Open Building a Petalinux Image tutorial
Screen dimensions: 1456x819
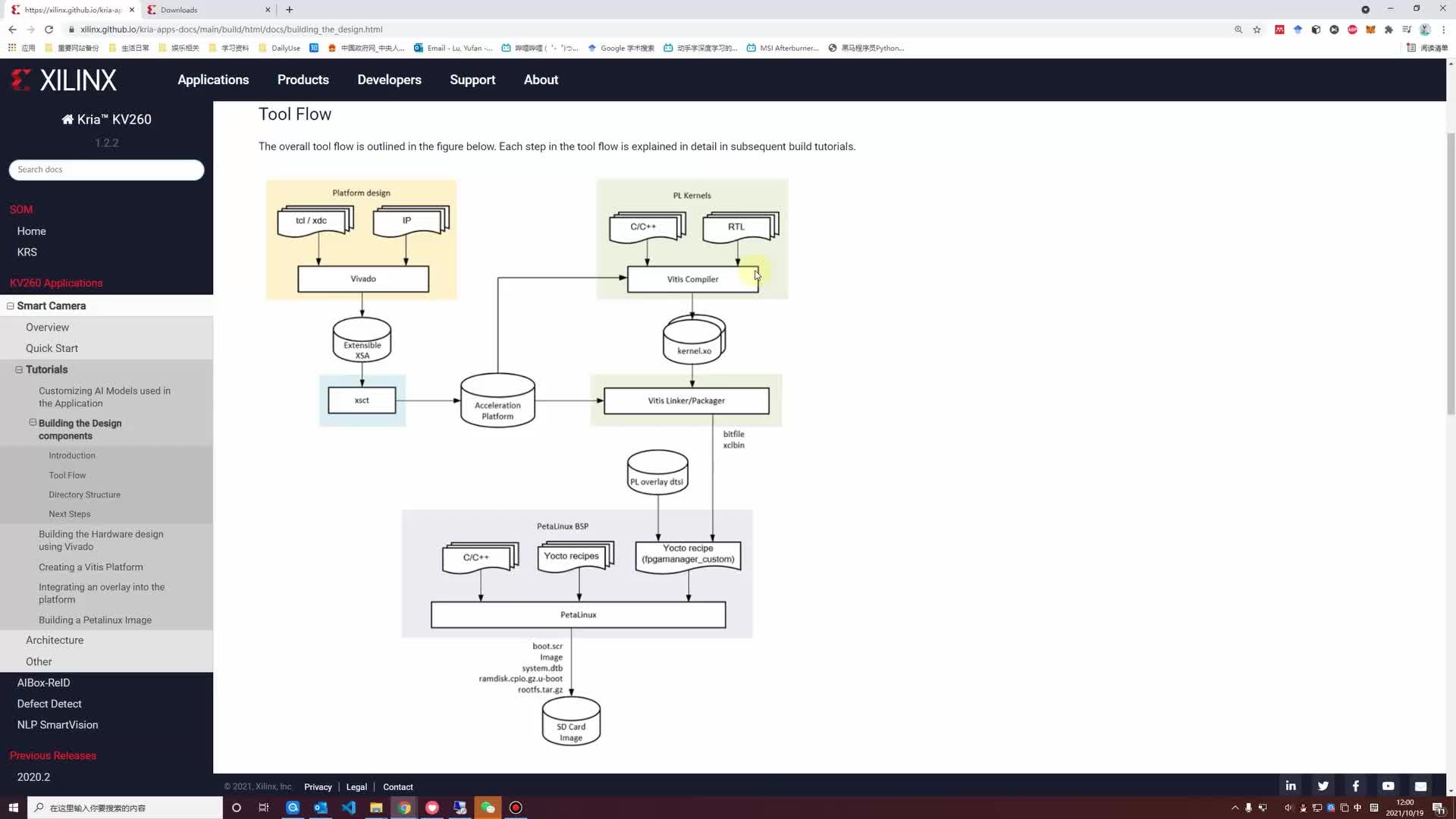point(95,620)
